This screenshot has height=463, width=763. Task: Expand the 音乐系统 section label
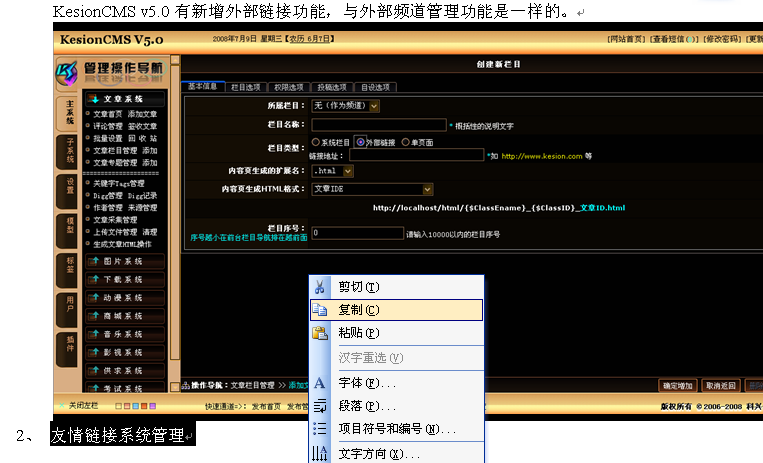pos(123,334)
